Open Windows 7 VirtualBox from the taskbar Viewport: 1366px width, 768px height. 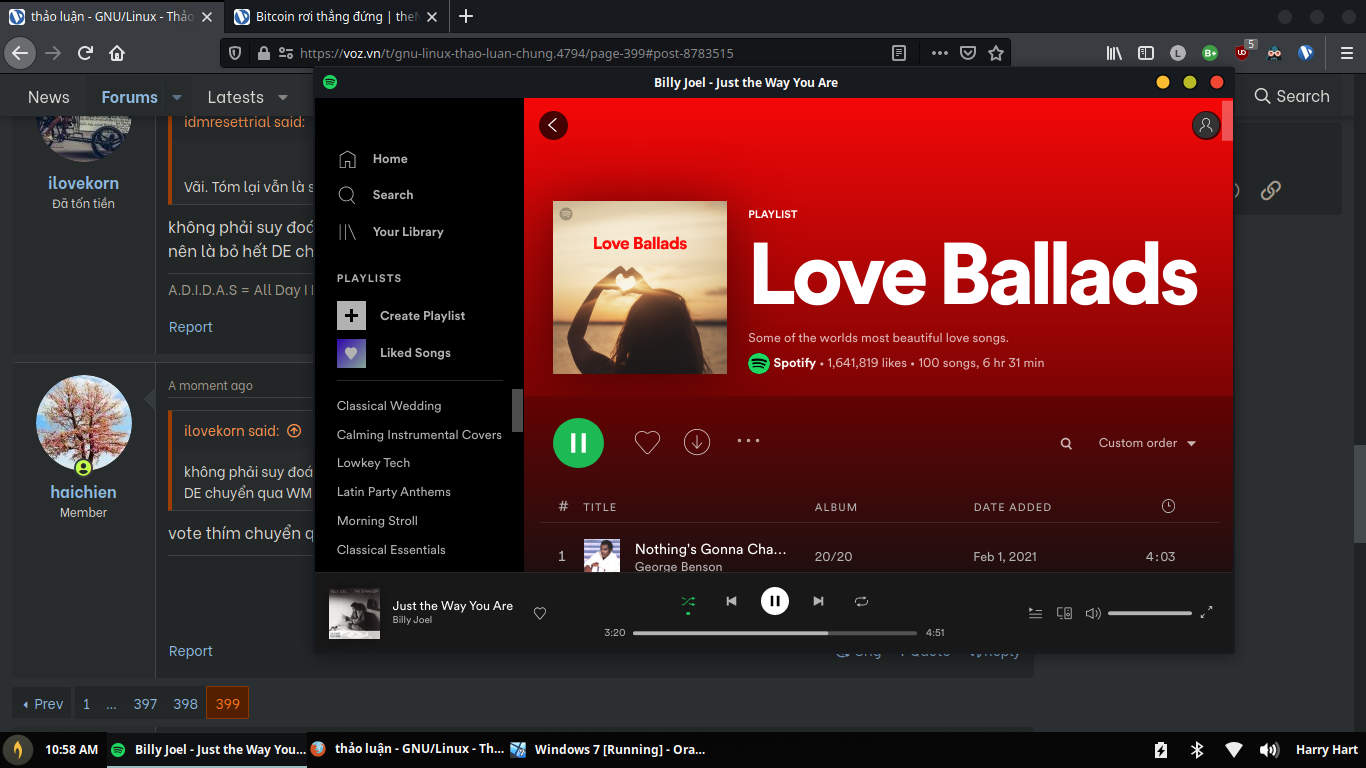(x=608, y=749)
